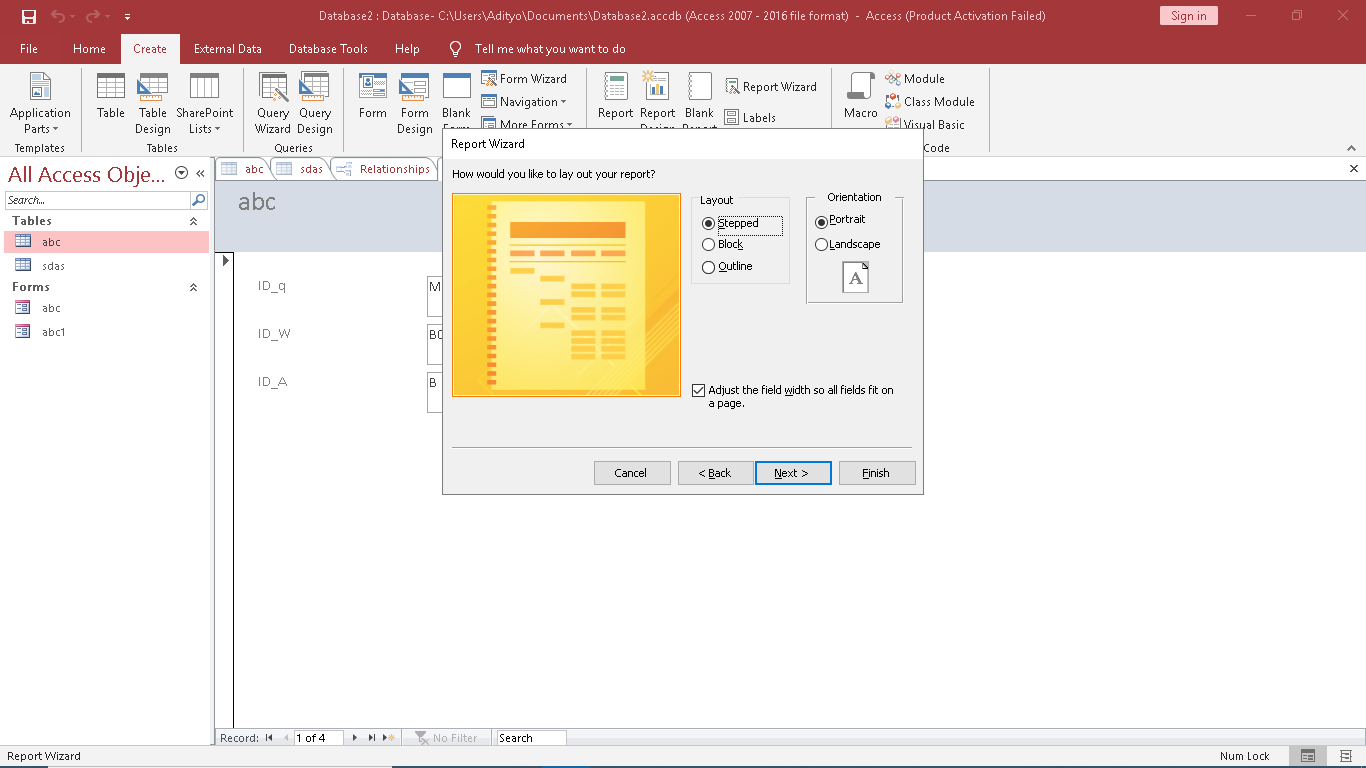Click the navigation pane Search box
The width and height of the screenshot is (1366, 768).
[98, 200]
